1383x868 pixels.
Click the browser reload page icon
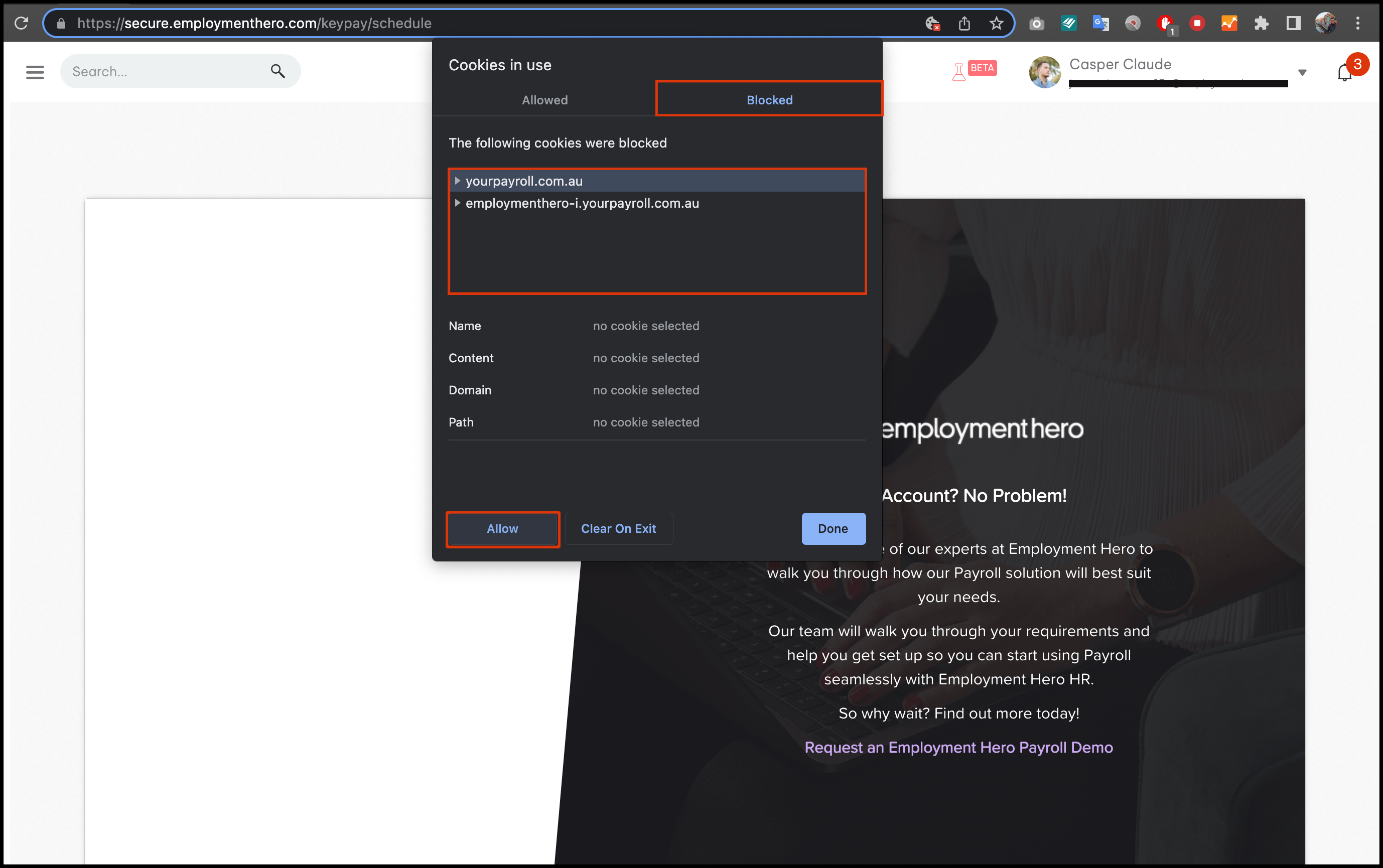click(x=21, y=24)
